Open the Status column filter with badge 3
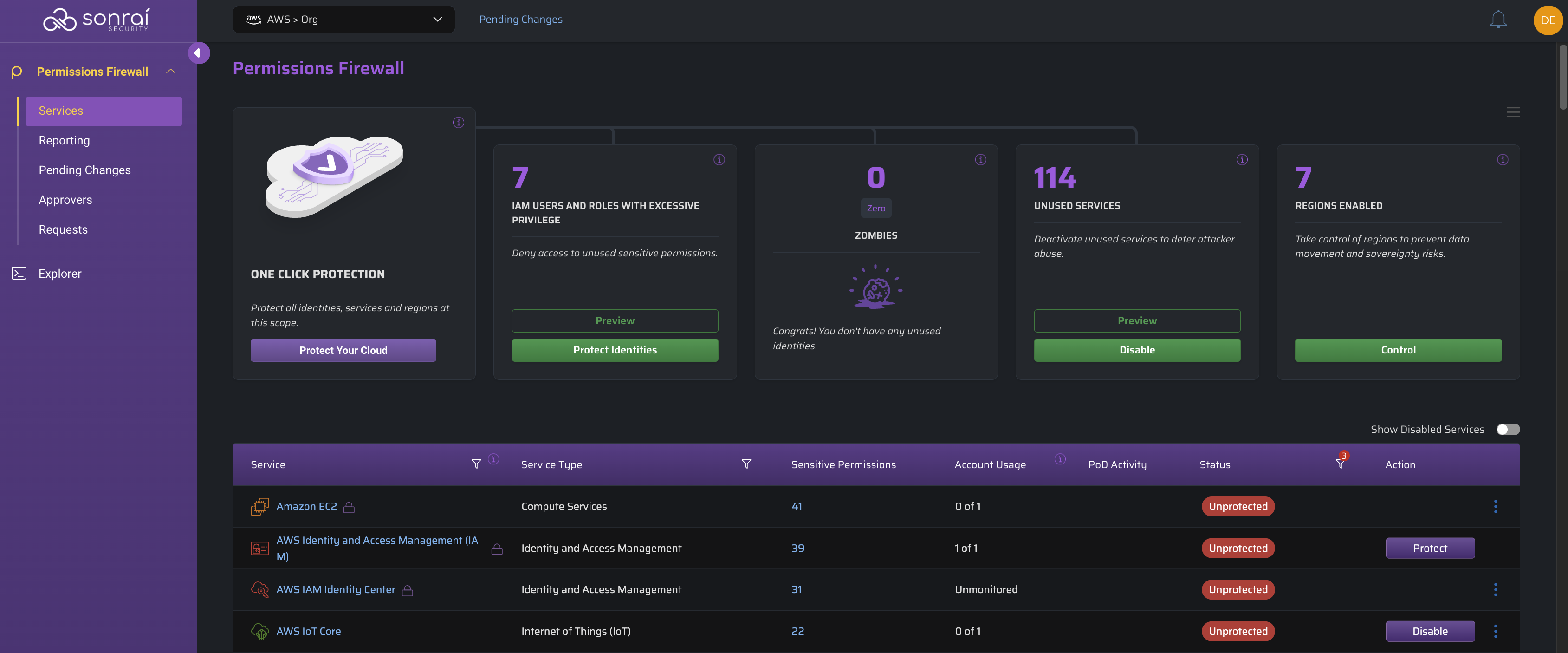 [1341, 462]
